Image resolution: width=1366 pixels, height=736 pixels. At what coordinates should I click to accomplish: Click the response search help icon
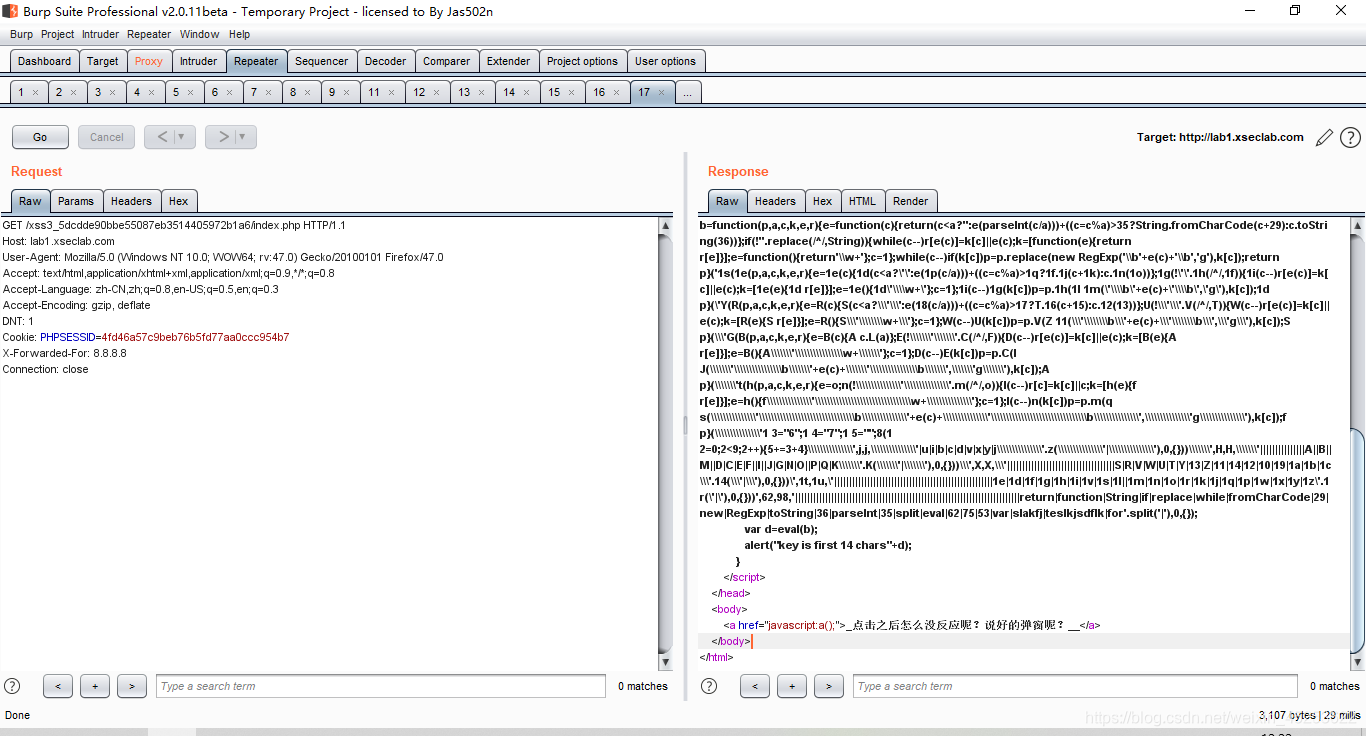pyautogui.click(x=709, y=686)
